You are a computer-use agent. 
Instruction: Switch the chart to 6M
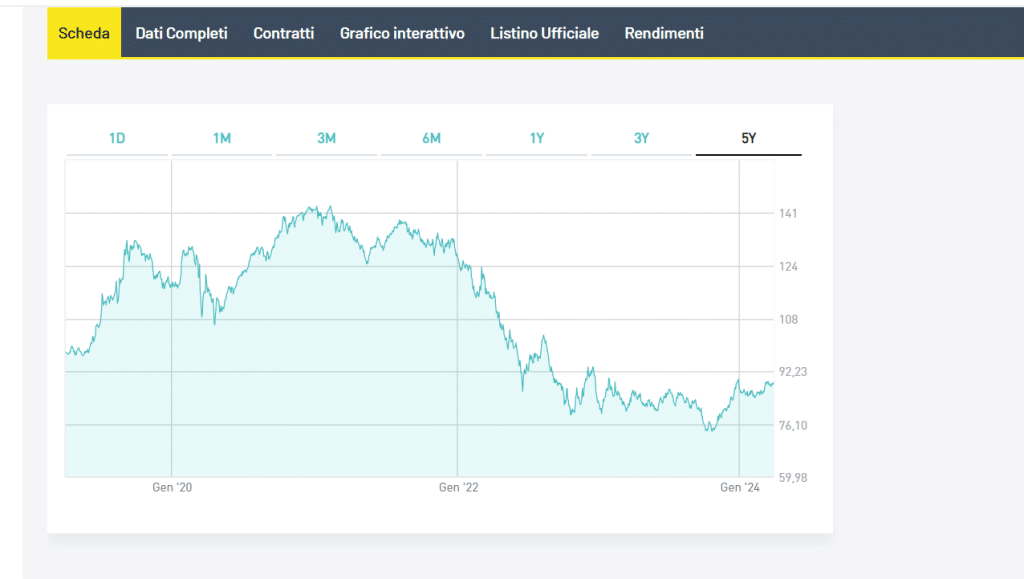(431, 138)
